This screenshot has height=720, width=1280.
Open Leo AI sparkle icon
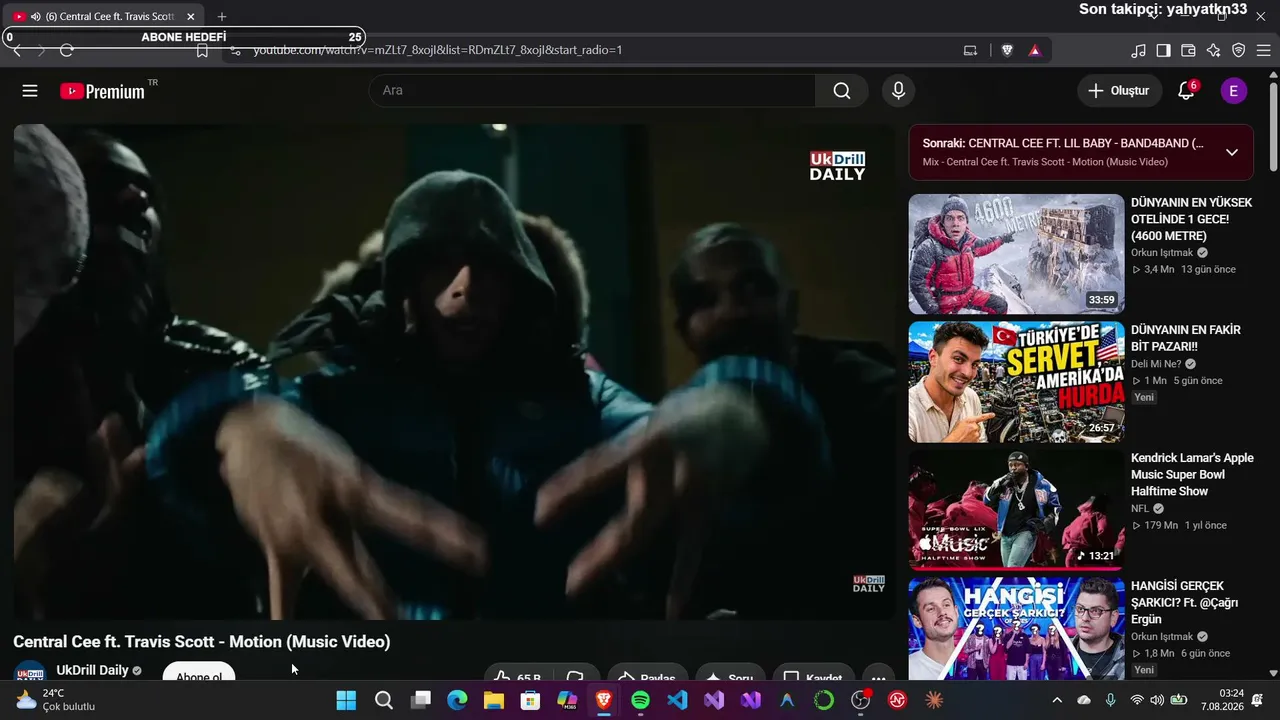pos(1213,50)
